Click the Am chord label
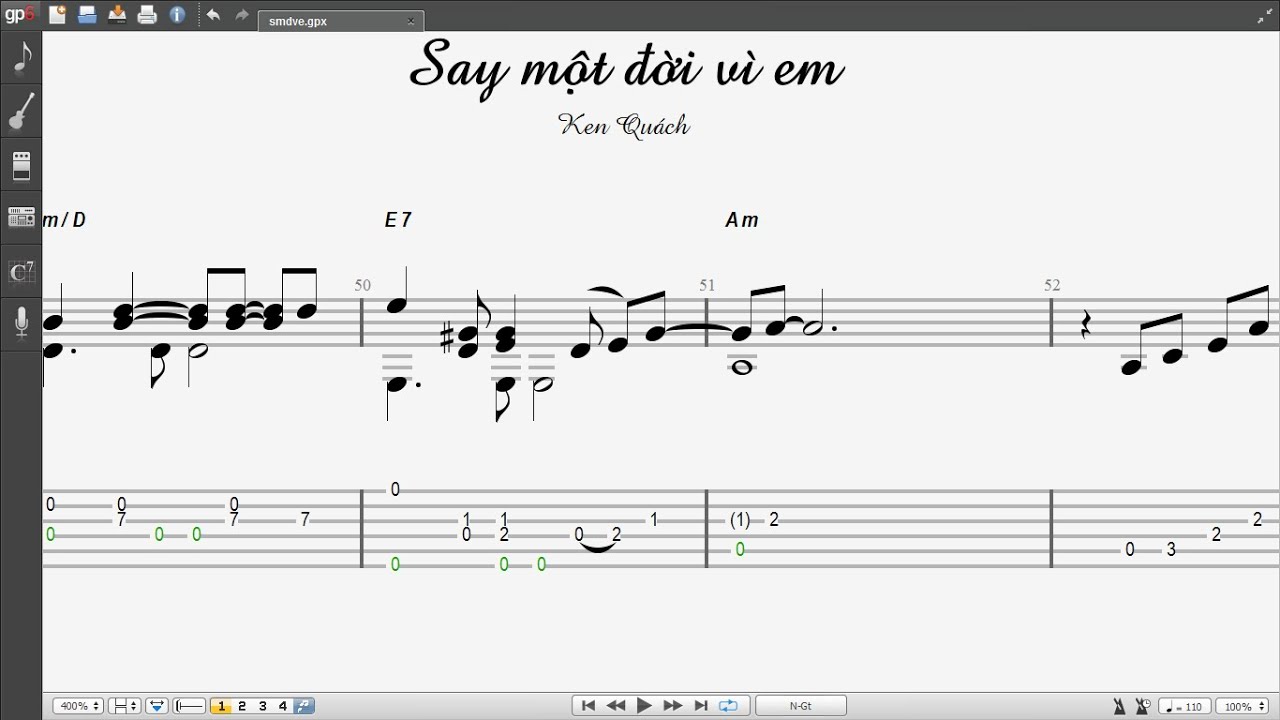 pos(742,220)
